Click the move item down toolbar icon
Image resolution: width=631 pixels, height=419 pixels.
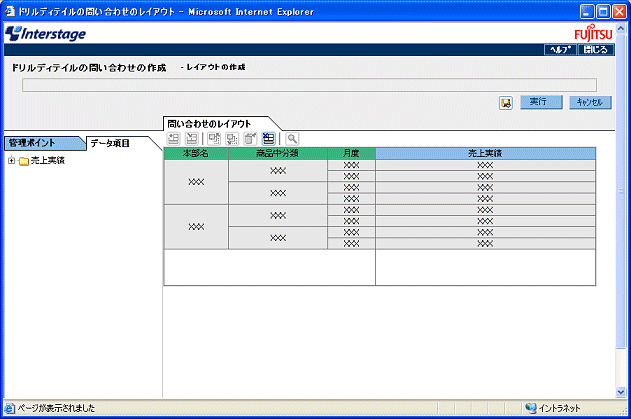pos(232,138)
